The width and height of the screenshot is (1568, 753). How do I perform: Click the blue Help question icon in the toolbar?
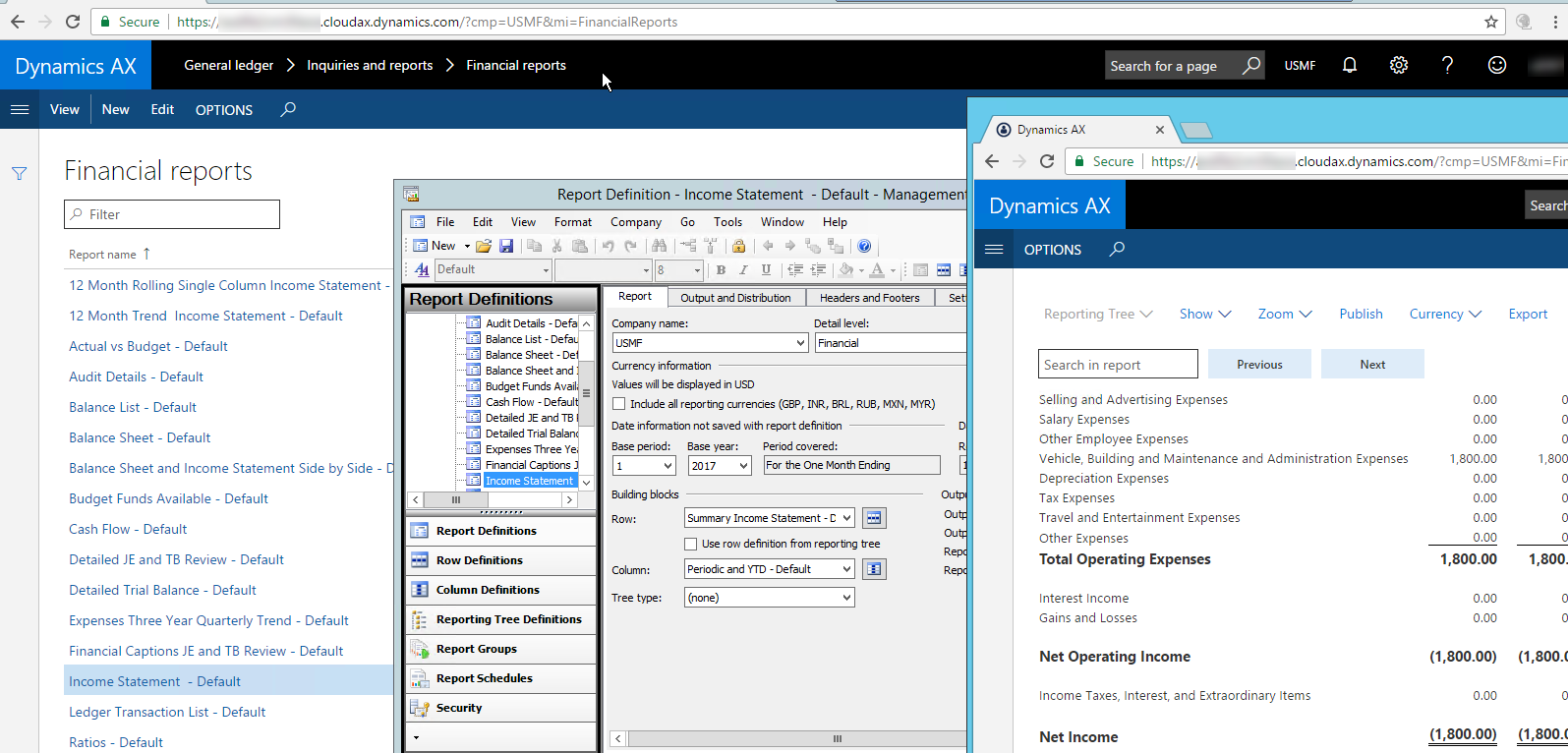tap(864, 246)
